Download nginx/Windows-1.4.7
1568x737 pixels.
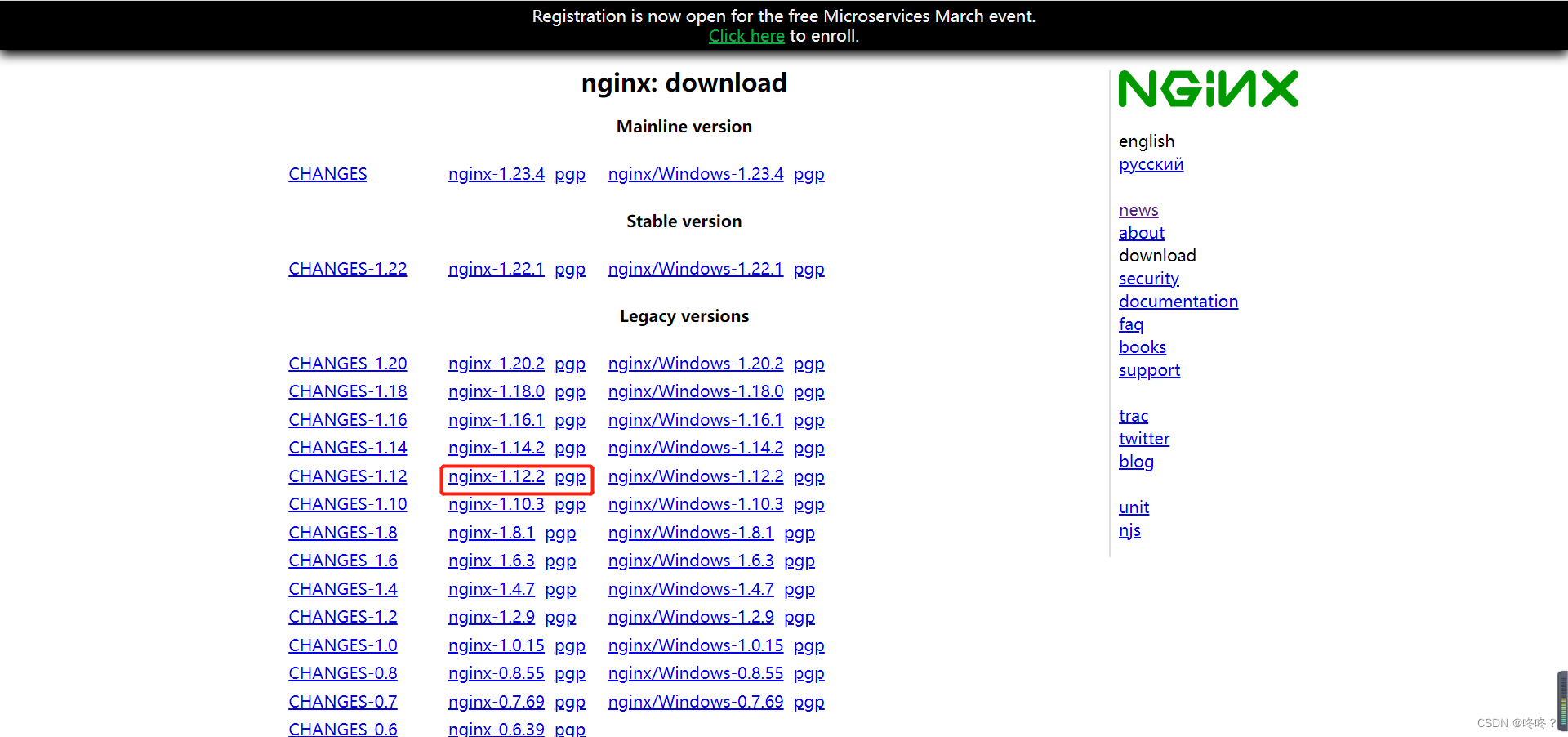click(x=690, y=589)
